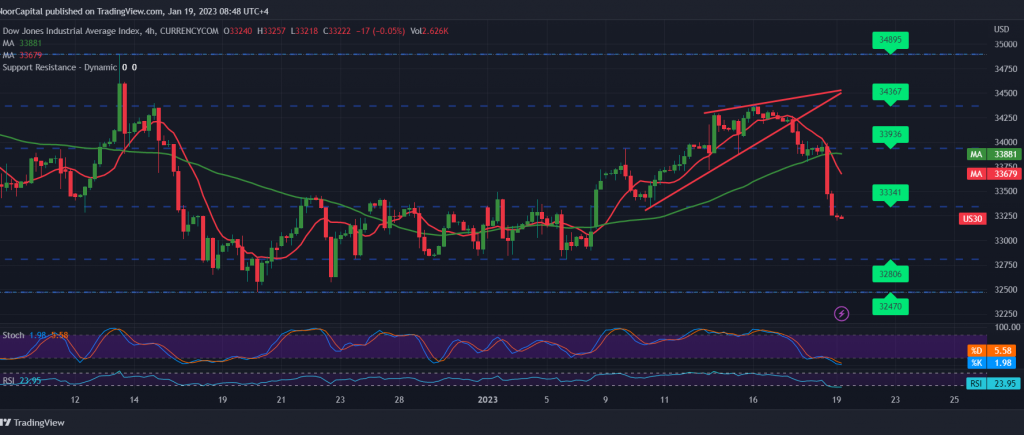
Task: Click date 28 on the time axis
Action: 399,400
